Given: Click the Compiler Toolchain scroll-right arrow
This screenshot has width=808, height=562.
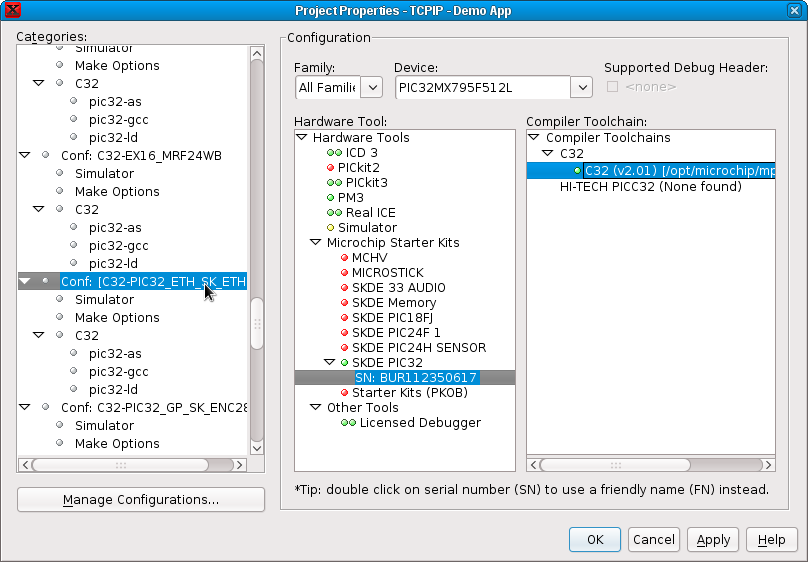Looking at the screenshot, I should tap(768, 465).
